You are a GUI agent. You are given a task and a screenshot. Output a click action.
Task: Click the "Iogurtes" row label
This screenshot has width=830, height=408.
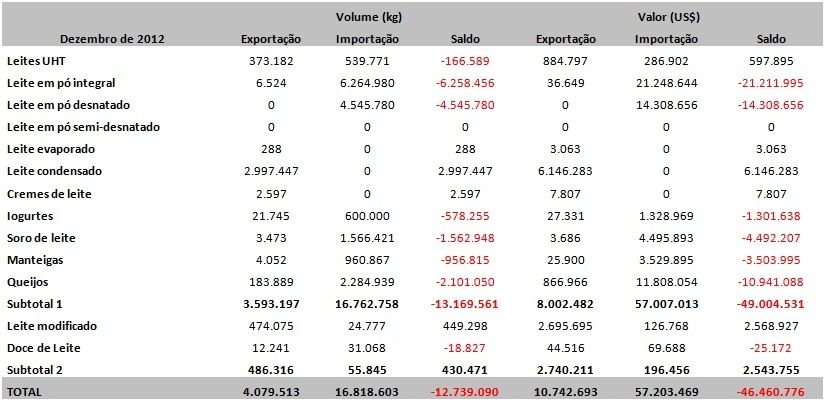[x=30, y=215]
